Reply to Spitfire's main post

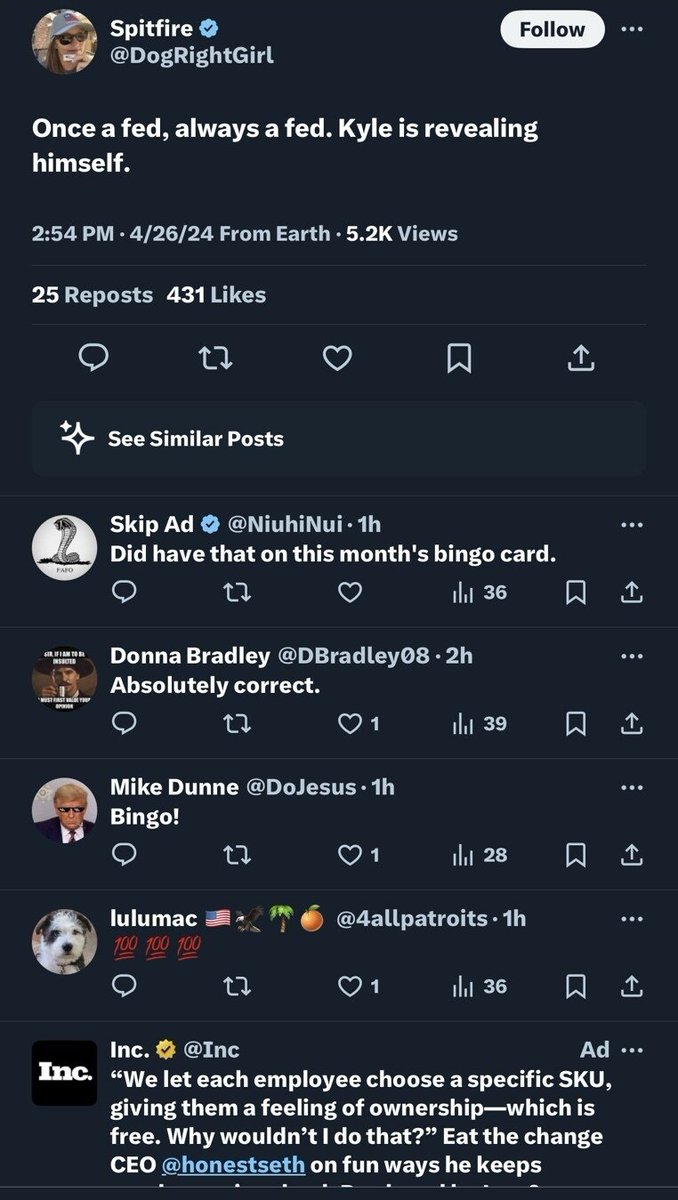[x=92, y=358]
